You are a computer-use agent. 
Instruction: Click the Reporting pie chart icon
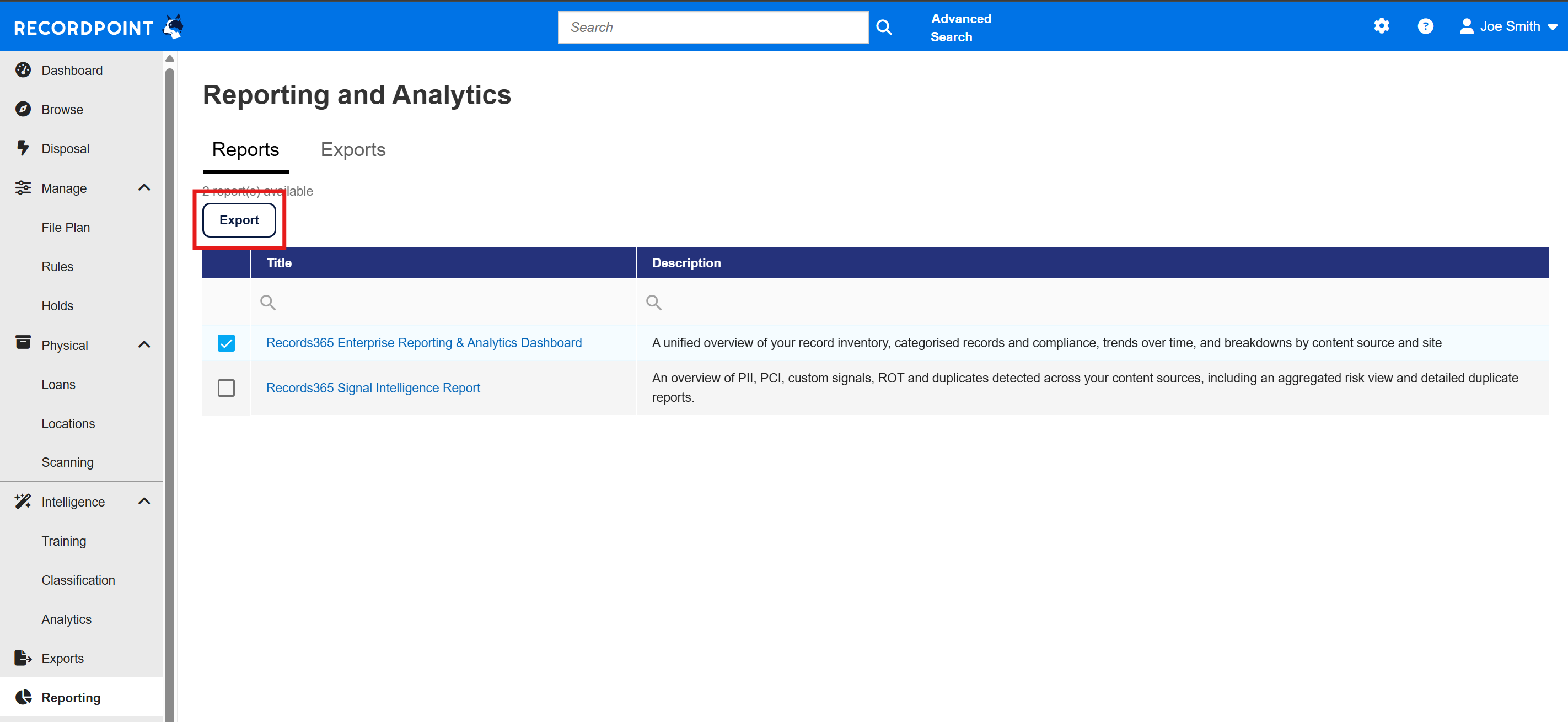(23, 697)
